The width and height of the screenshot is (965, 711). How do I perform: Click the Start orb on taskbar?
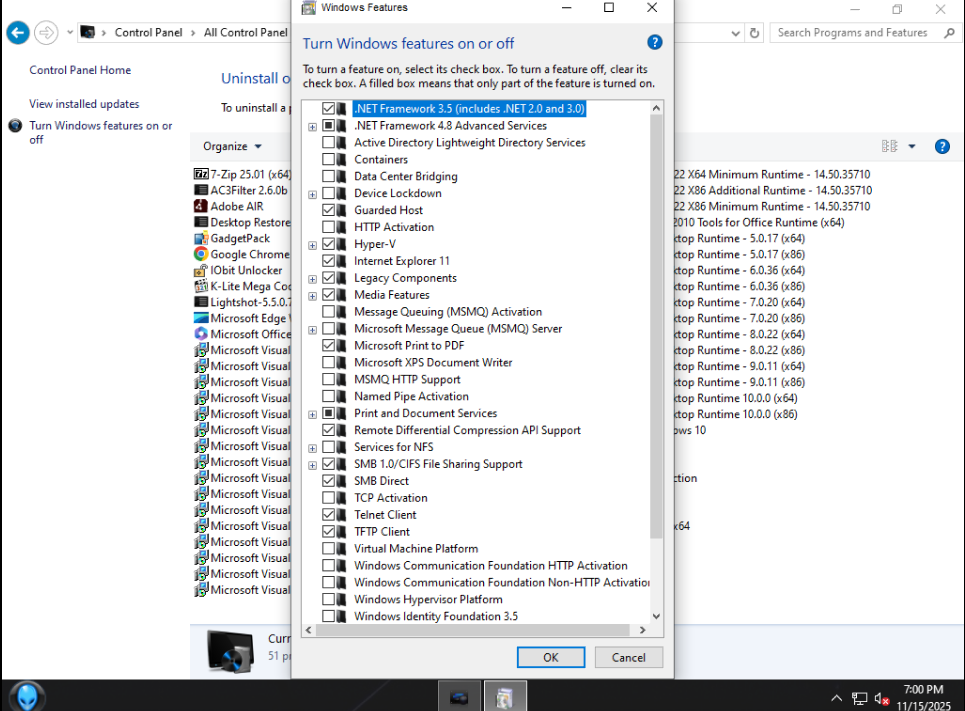click(27, 696)
